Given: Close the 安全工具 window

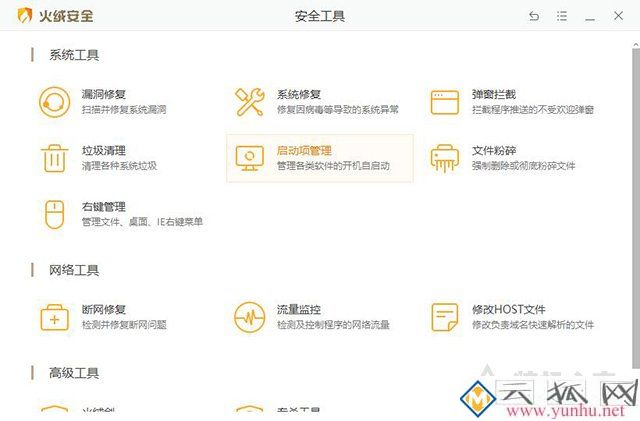Looking at the screenshot, I should [x=618, y=16].
